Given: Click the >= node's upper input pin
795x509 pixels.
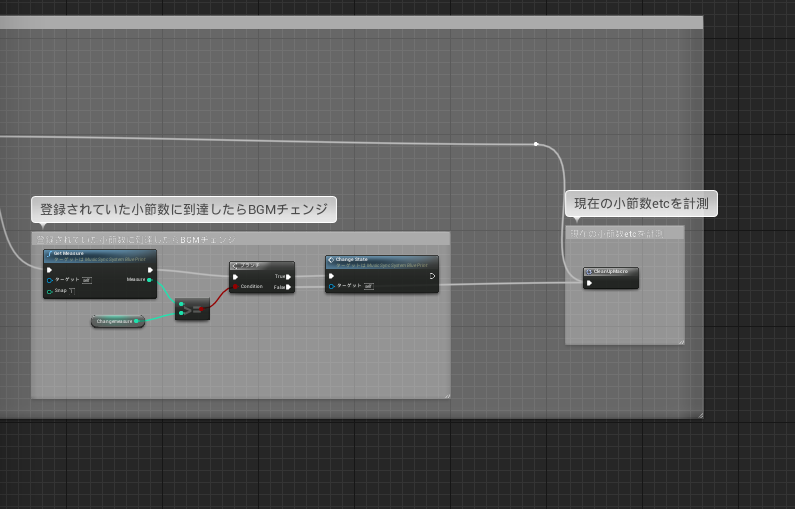Looking at the screenshot, I should click(x=181, y=304).
